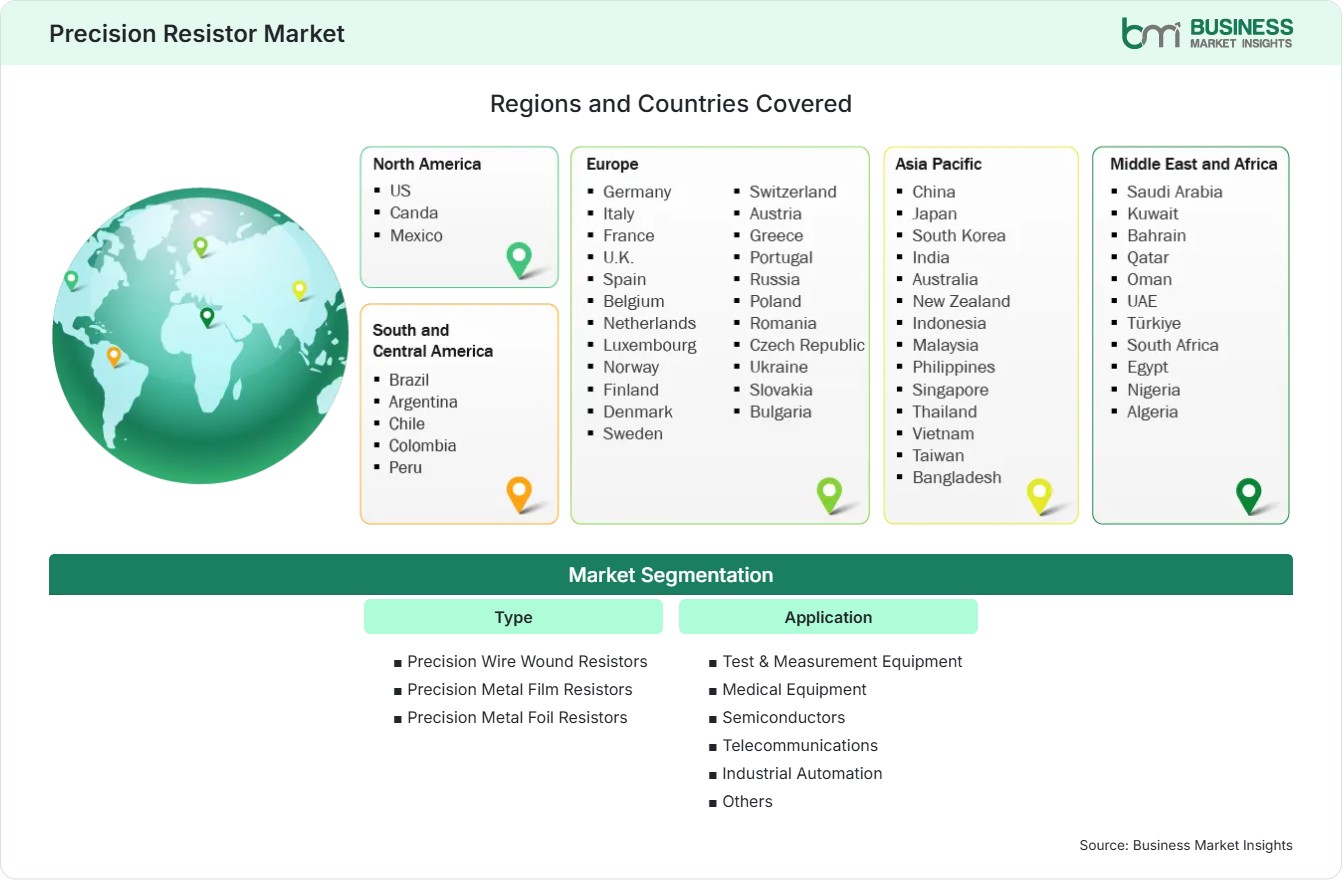The height and width of the screenshot is (880, 1342).
Task: Select the orange pin over South America on globe
Action: coord(114,355)
